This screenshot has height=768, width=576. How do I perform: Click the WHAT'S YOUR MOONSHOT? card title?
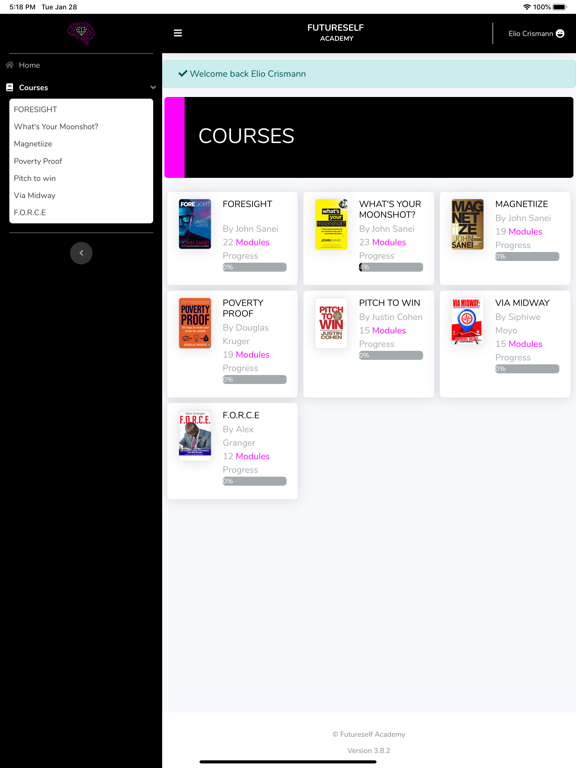[x=390, y=209]
